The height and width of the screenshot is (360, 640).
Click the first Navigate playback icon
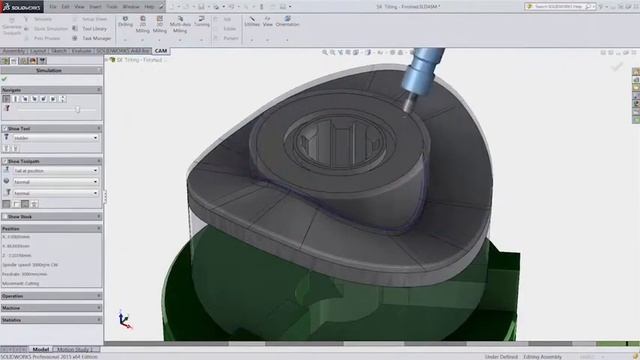click(x=6, y=99)
